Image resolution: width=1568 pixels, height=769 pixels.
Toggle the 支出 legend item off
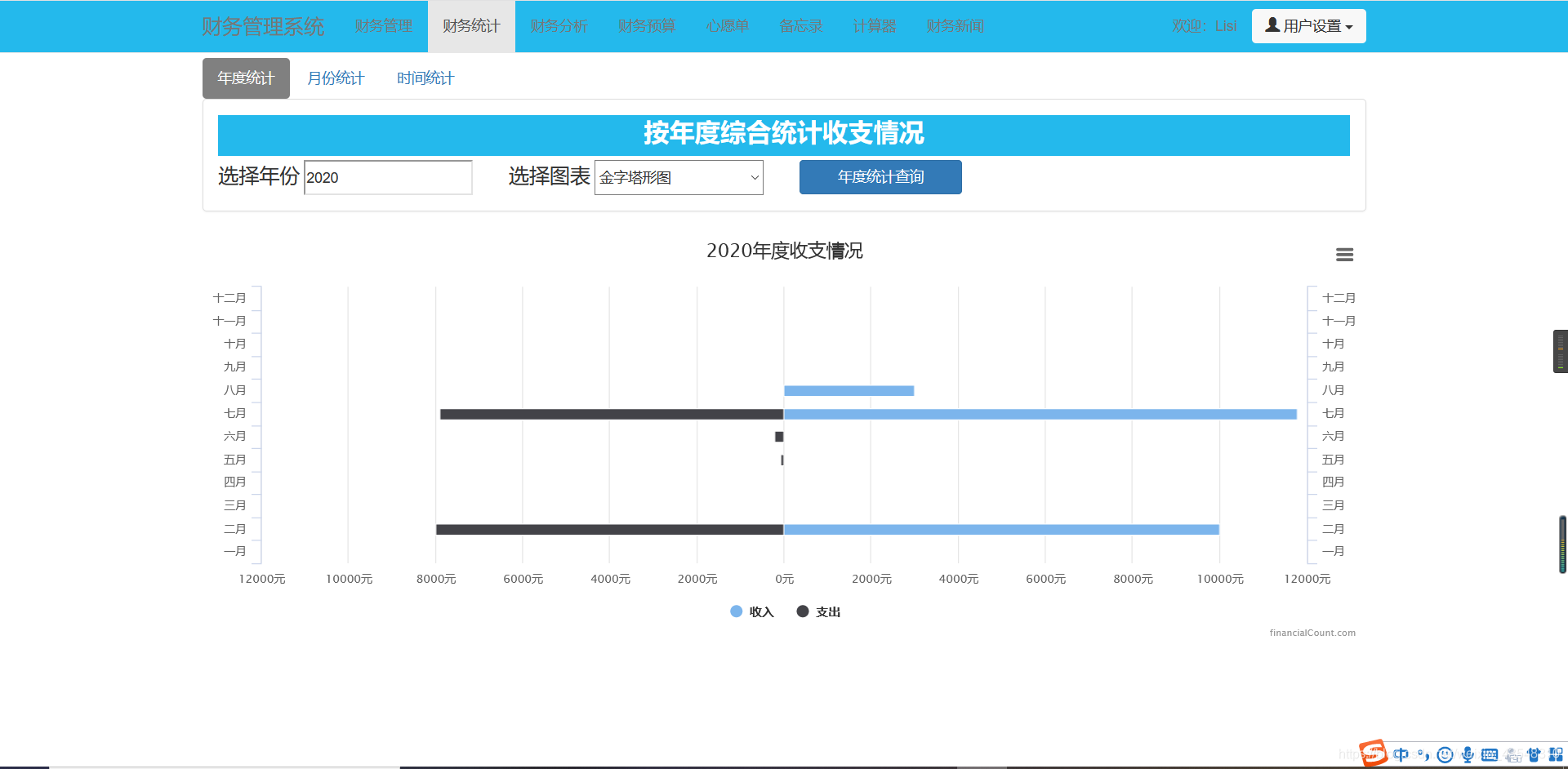pos(818,611)
